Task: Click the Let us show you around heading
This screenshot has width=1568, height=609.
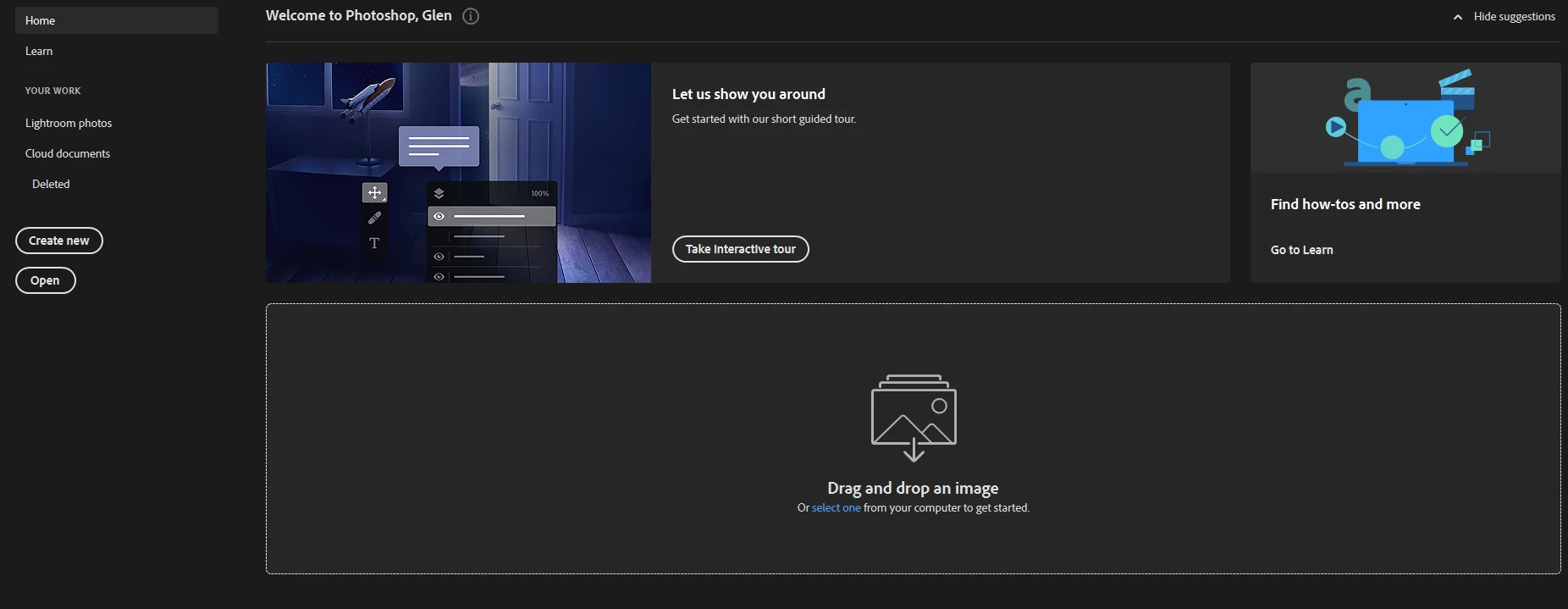Action: coord(748,94)
